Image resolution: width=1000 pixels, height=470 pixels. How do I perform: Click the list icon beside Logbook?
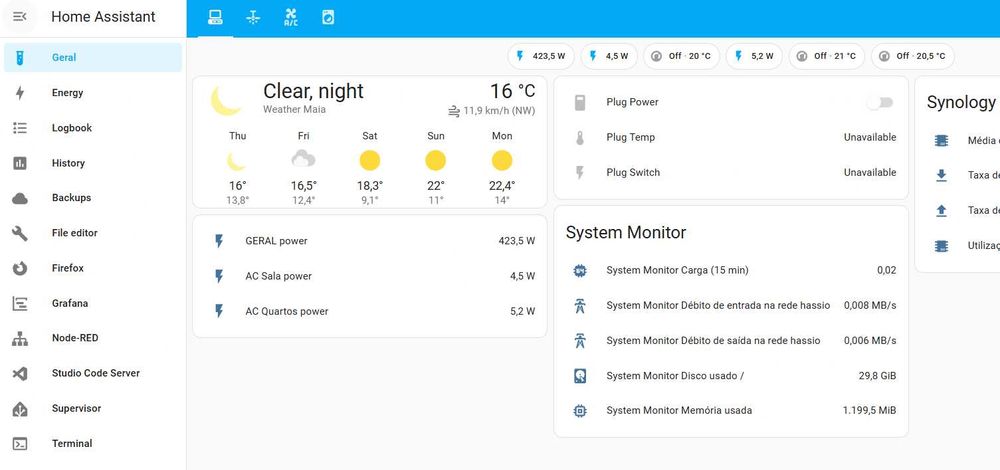tap(20, 128)
